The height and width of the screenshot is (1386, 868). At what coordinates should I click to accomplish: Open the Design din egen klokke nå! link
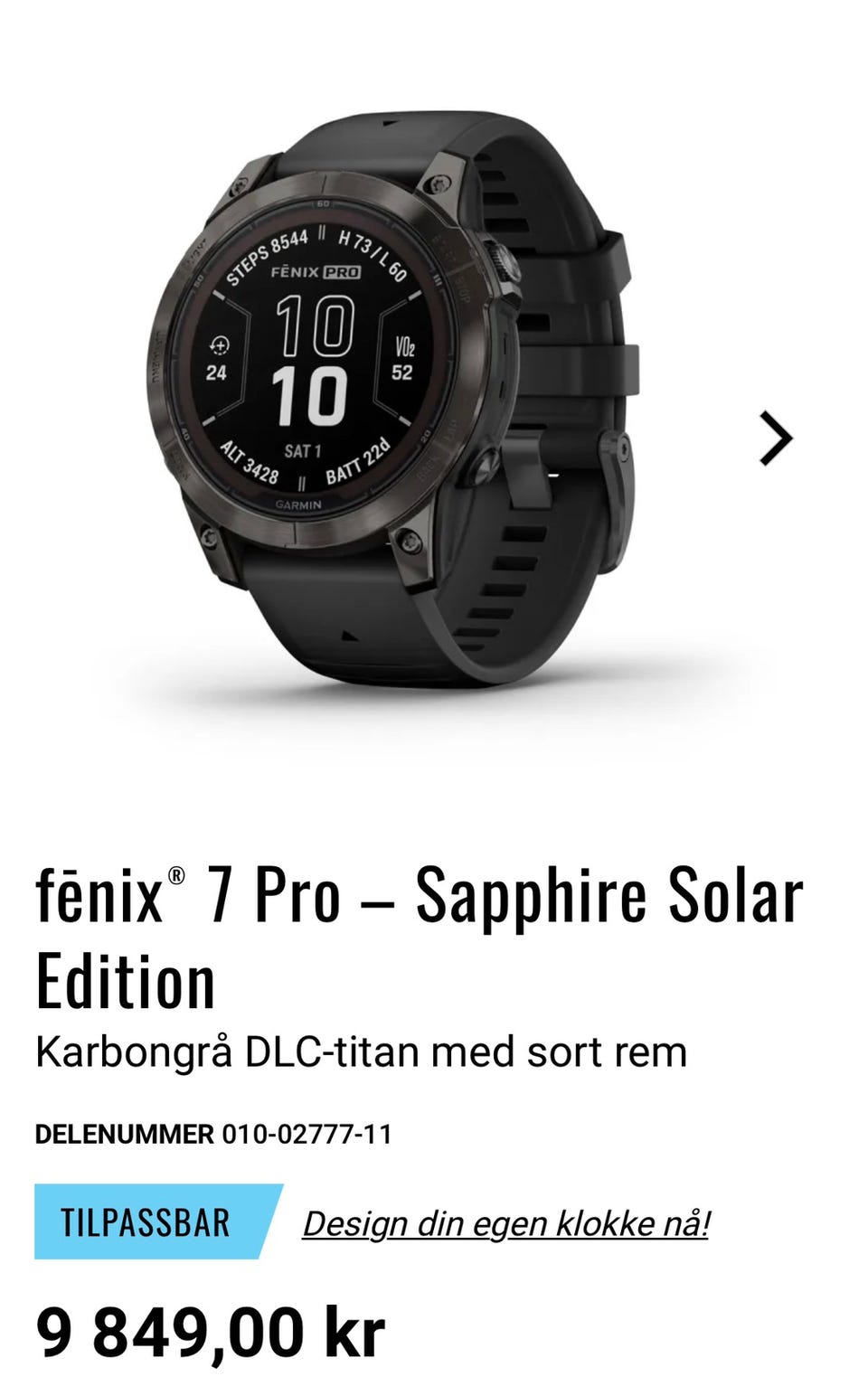click(505, 1223)
